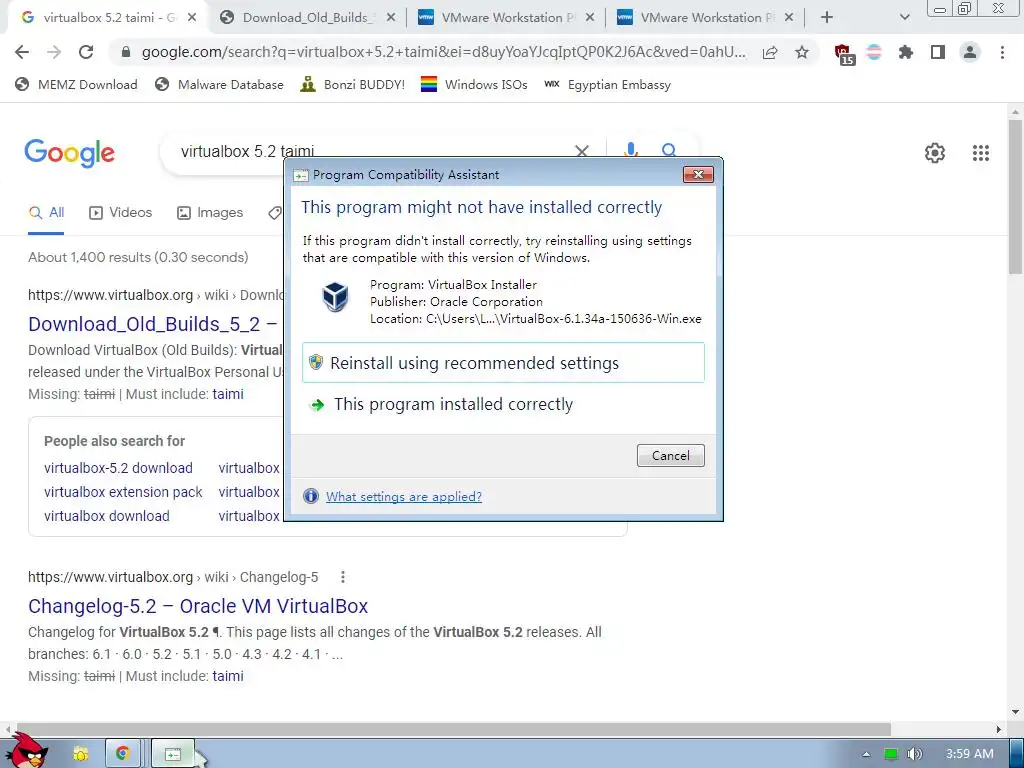Select Program Compatibility Assistant taskbar button
This screenshot has height=768, width=1024.
click(173, 754)
